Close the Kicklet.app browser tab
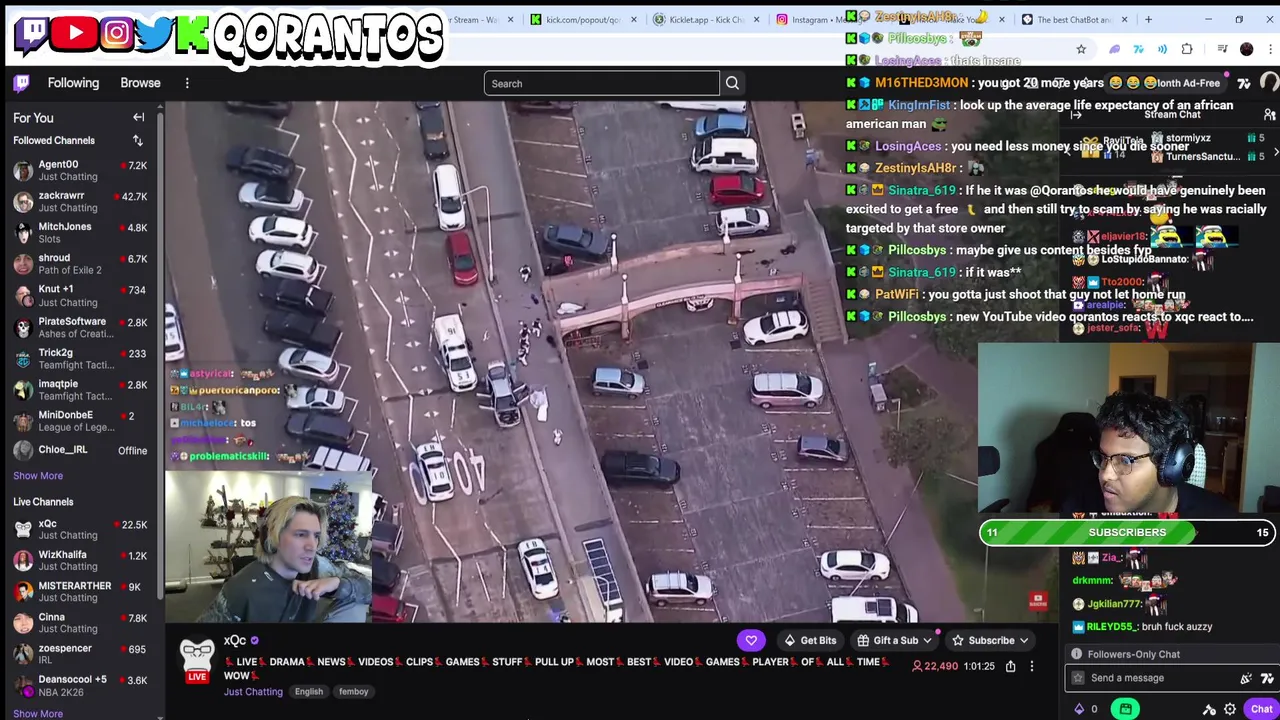 [756, 19]
